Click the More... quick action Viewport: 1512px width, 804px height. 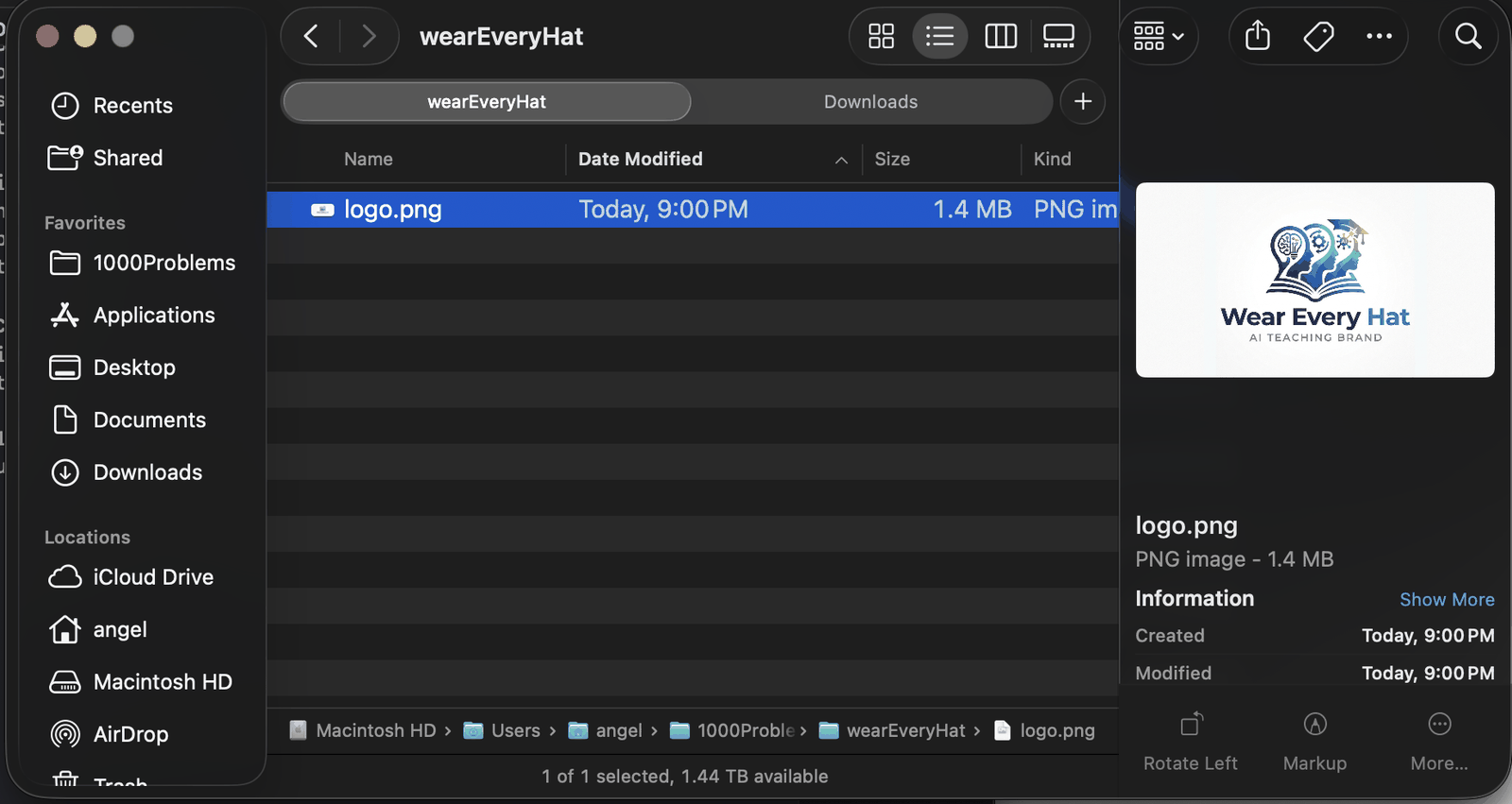pos(1439,742)
